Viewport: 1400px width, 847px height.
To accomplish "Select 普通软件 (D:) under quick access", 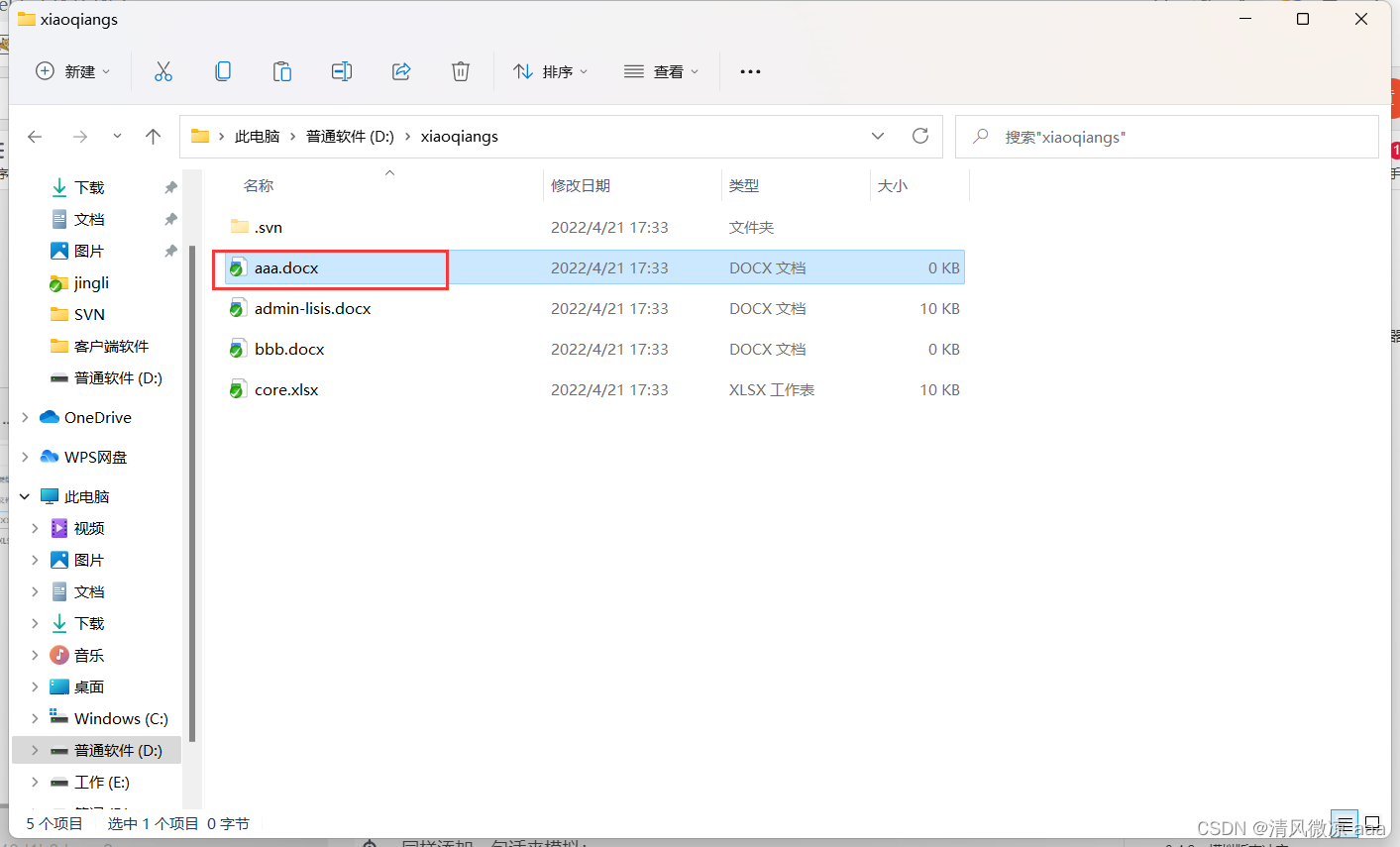I will 118,377.
